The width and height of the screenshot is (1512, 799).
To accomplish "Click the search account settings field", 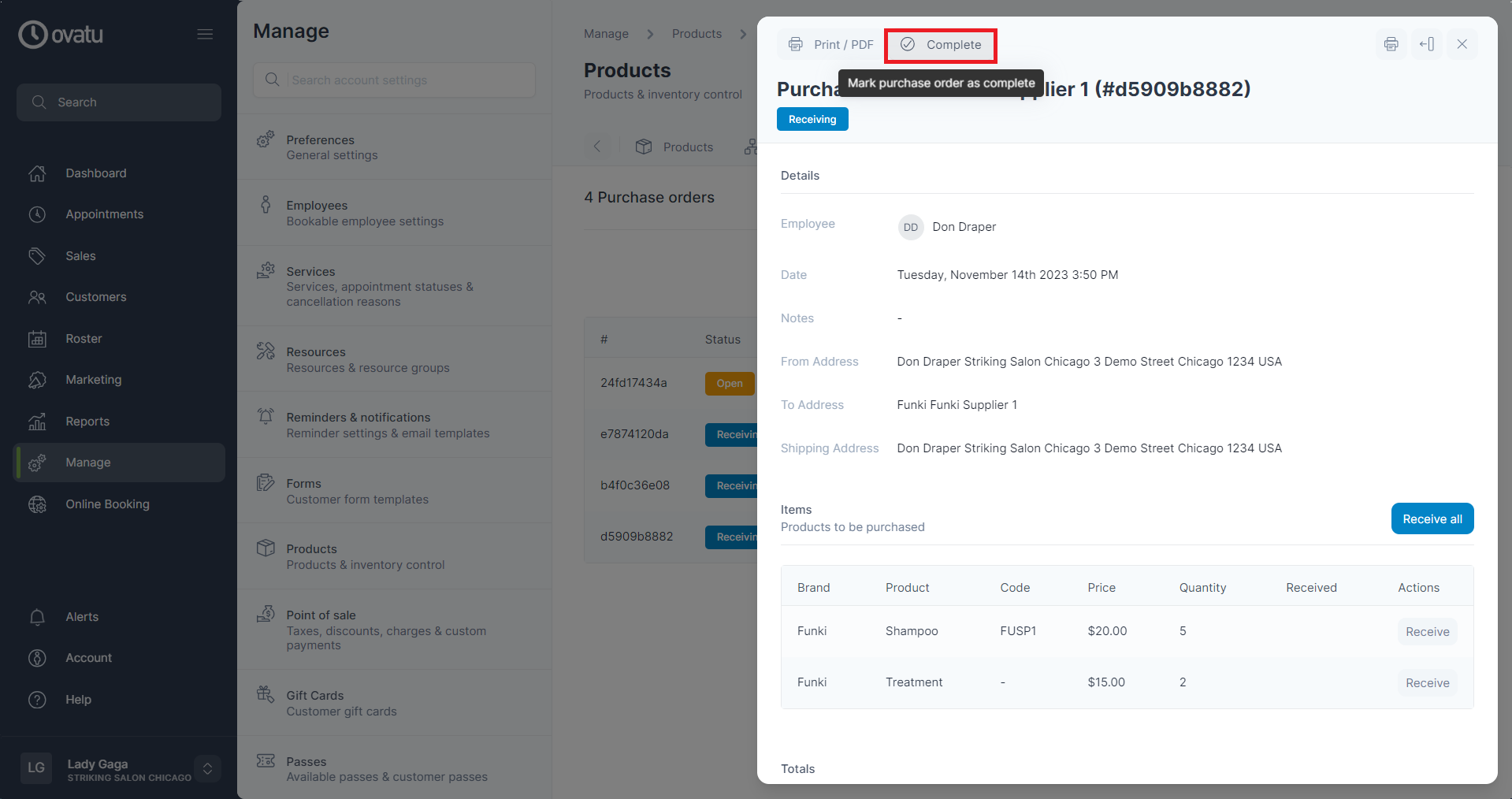I will click(393, 80).
